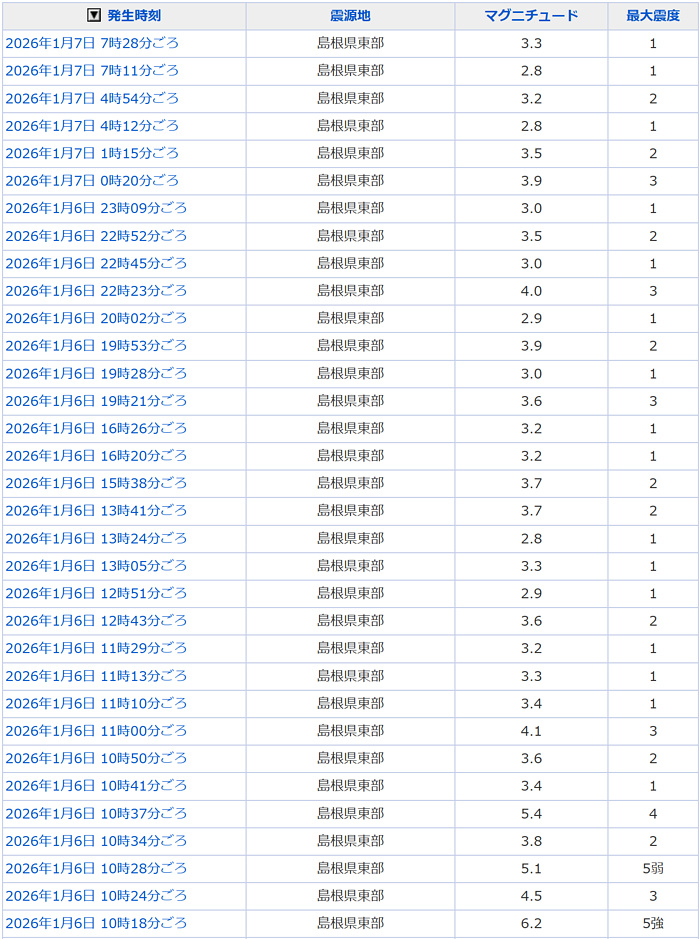The image size is (700, 939).
Task: Open the 2026年1月6日 10時37分ごろ earthquake entry
Action: [x=96, y=813]
